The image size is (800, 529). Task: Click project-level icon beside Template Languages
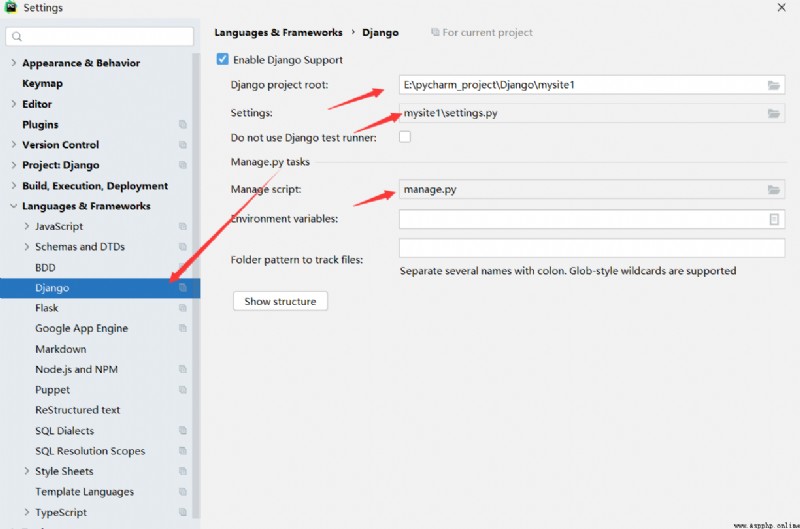(x=183, y=492)
